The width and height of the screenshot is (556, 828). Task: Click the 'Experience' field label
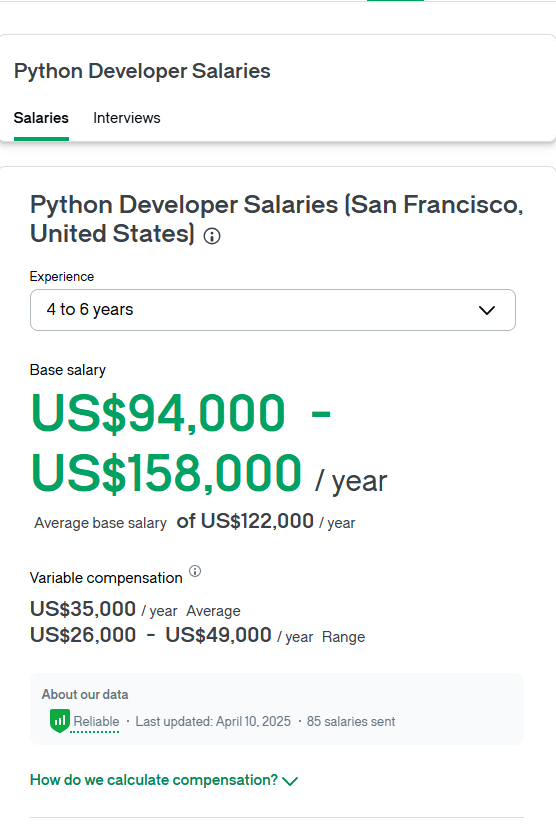click(x=62, y=277)
